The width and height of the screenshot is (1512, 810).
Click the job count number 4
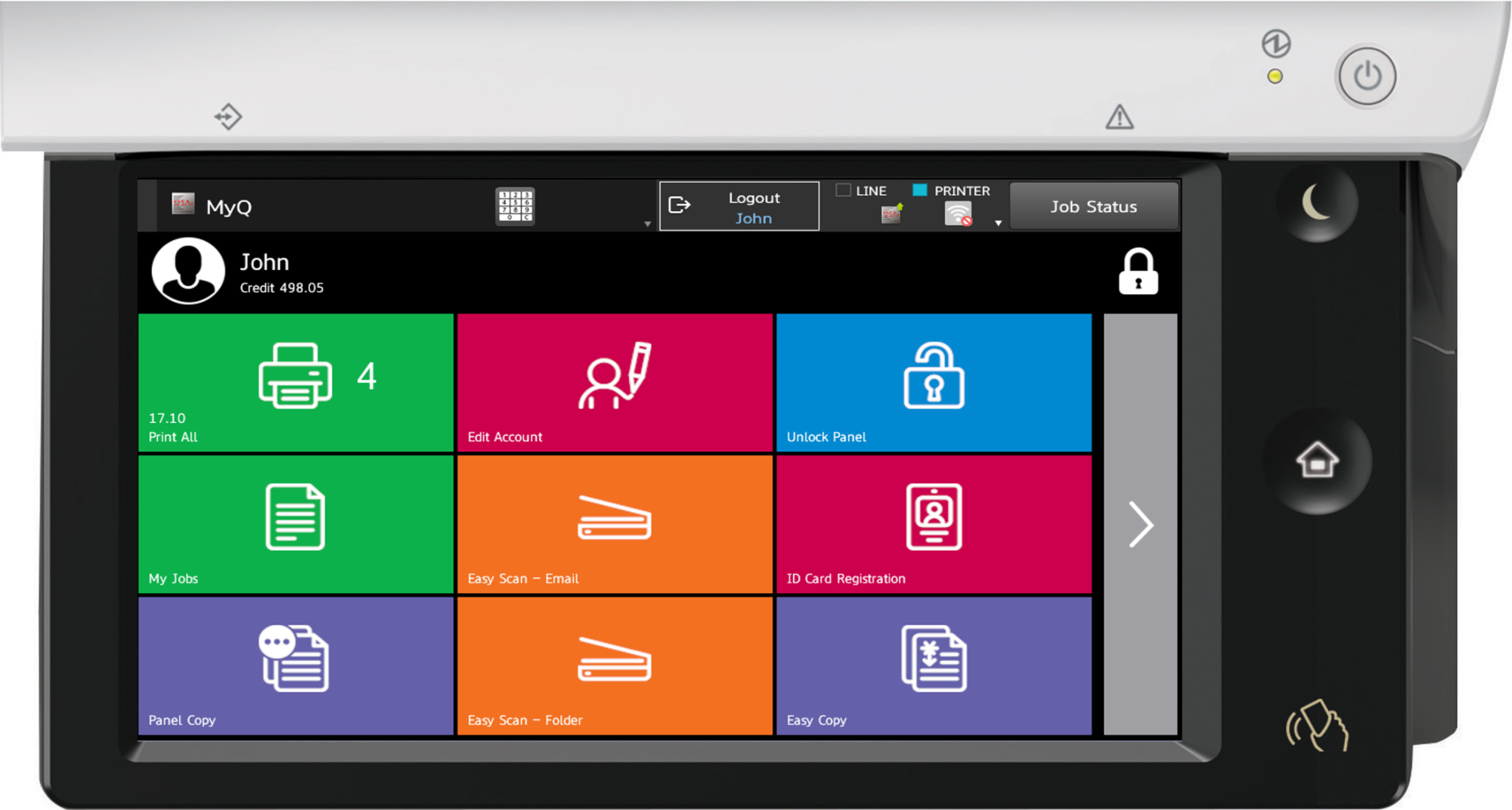click(x=367, y=376)
